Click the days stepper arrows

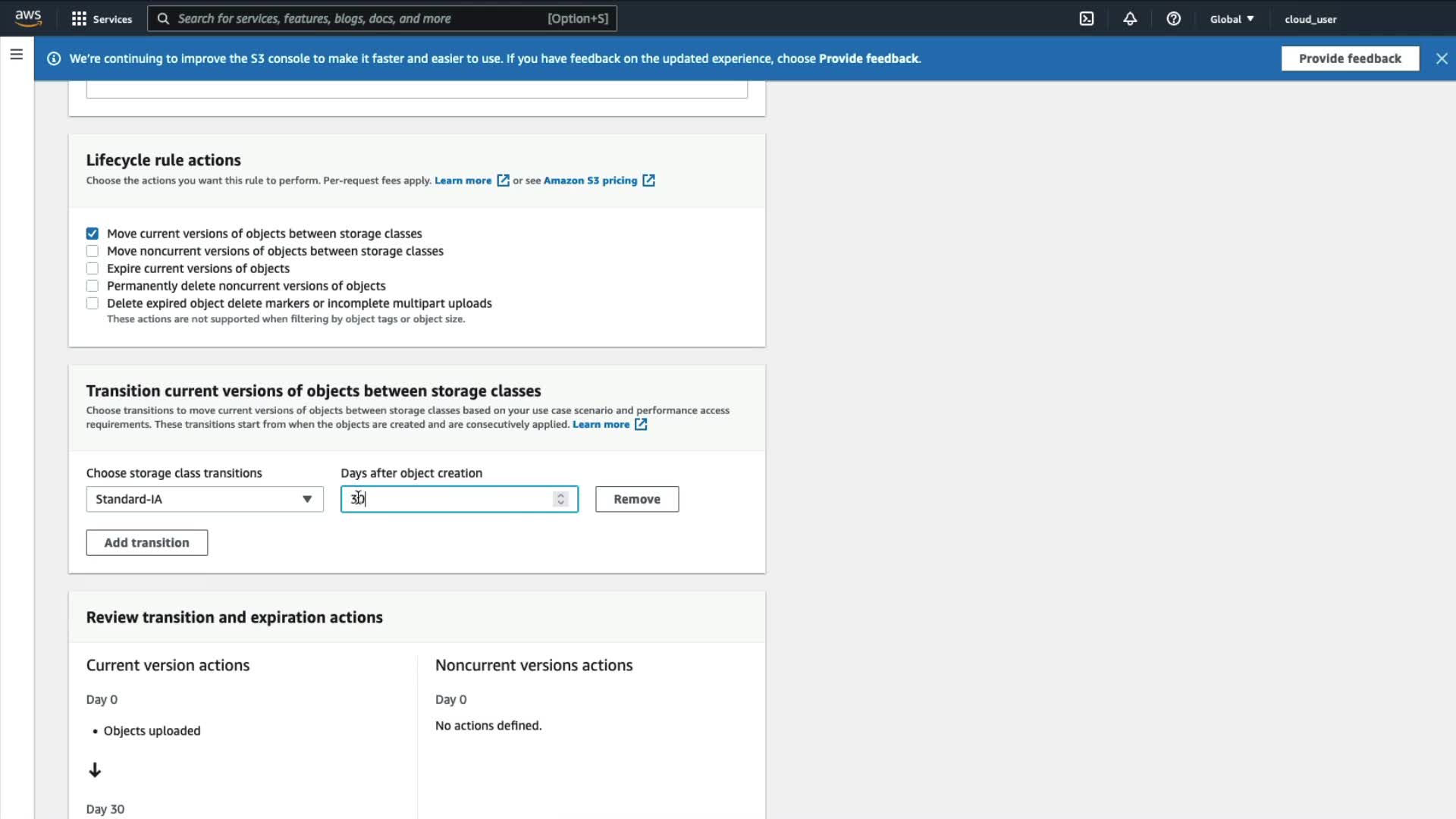pyautogui.click(x=560, y=499)
